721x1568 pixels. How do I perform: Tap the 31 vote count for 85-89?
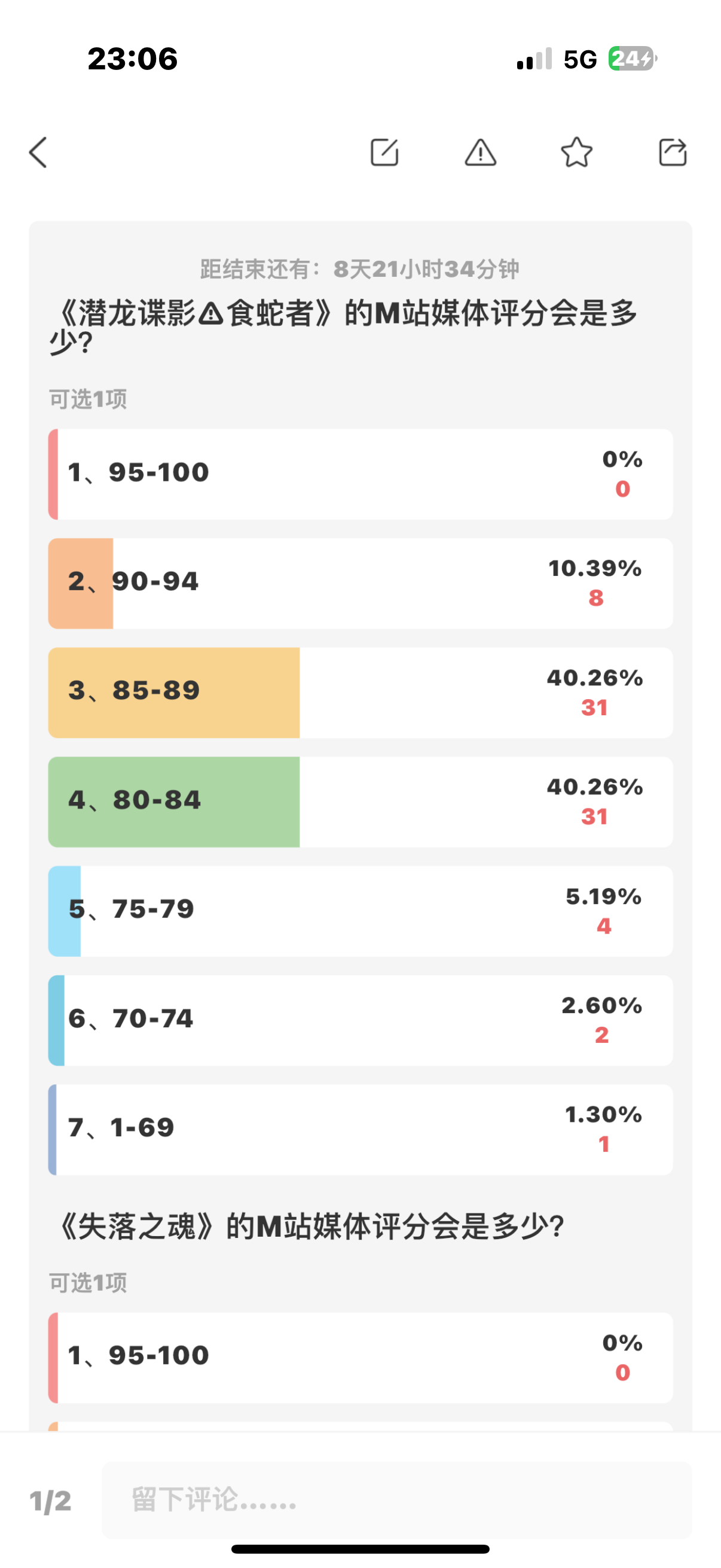(x=594, y=708)
